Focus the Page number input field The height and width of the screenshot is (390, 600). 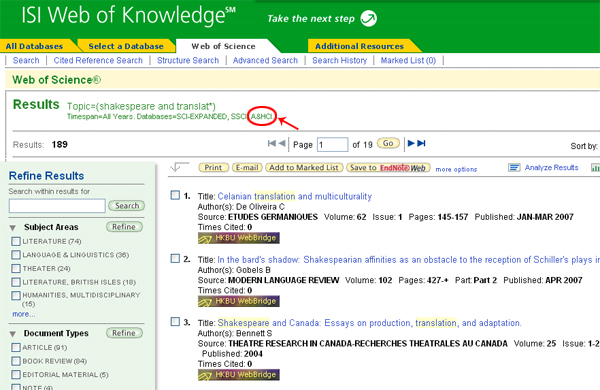(333, 144)
